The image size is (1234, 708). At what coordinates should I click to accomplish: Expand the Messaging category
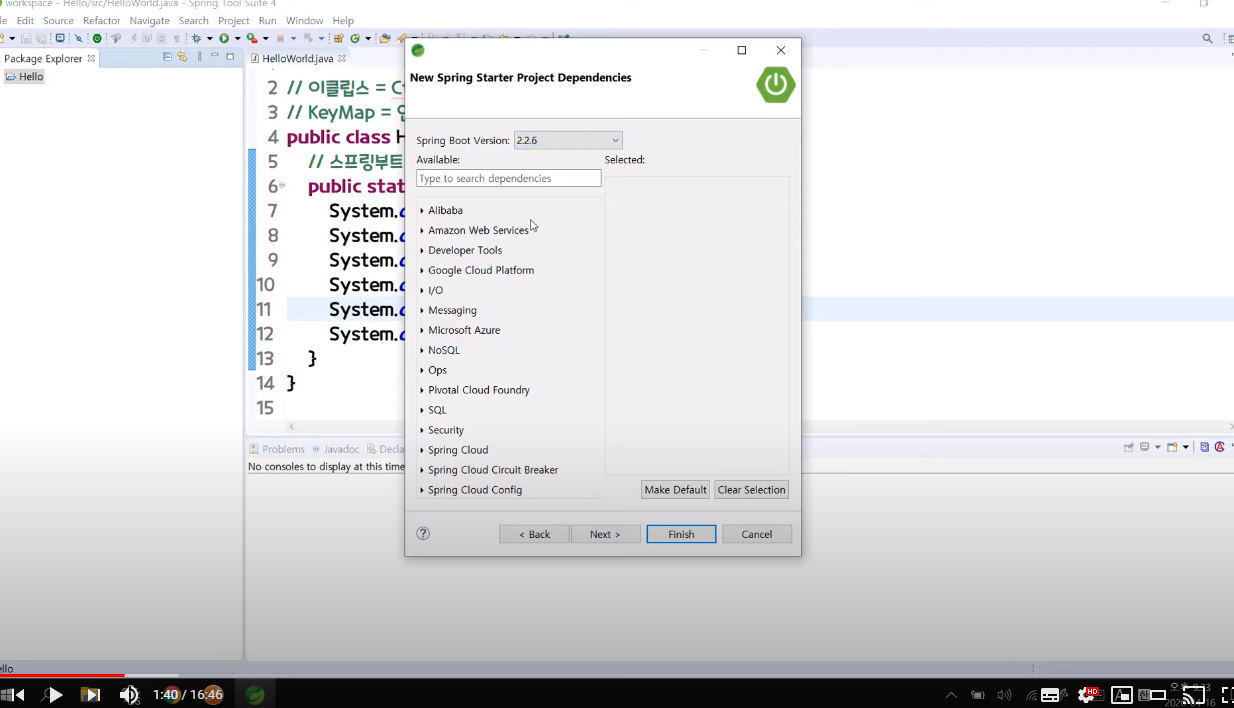click(422, 311)
